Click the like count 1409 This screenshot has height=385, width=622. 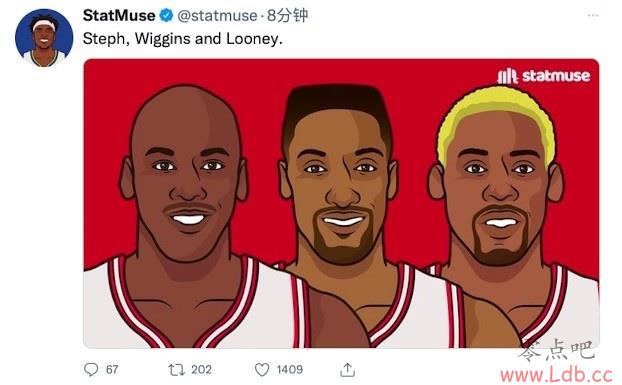pos(290,370)
